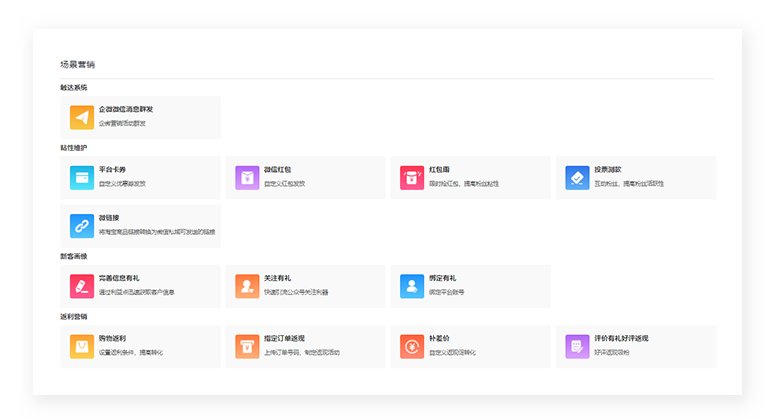774x420 pixels.
Task: Open the blue chain-link 微链接 icon
Action: [x=82, y=226]
